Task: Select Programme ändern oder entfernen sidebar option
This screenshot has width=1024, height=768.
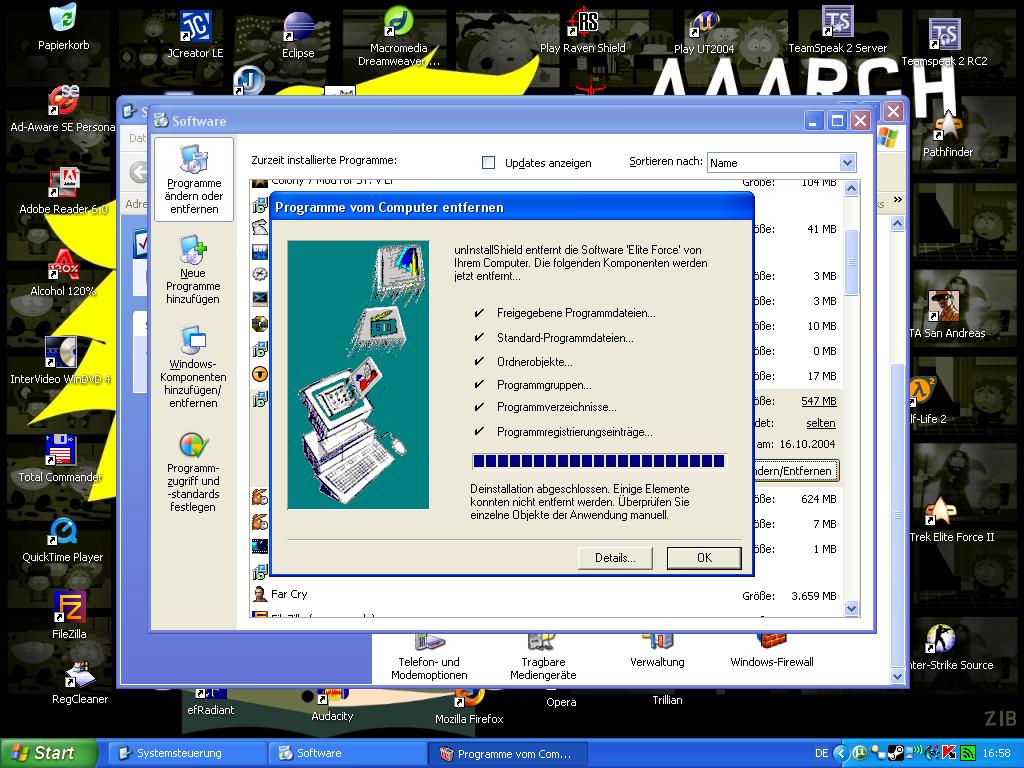Action: (x=194, y=180)
